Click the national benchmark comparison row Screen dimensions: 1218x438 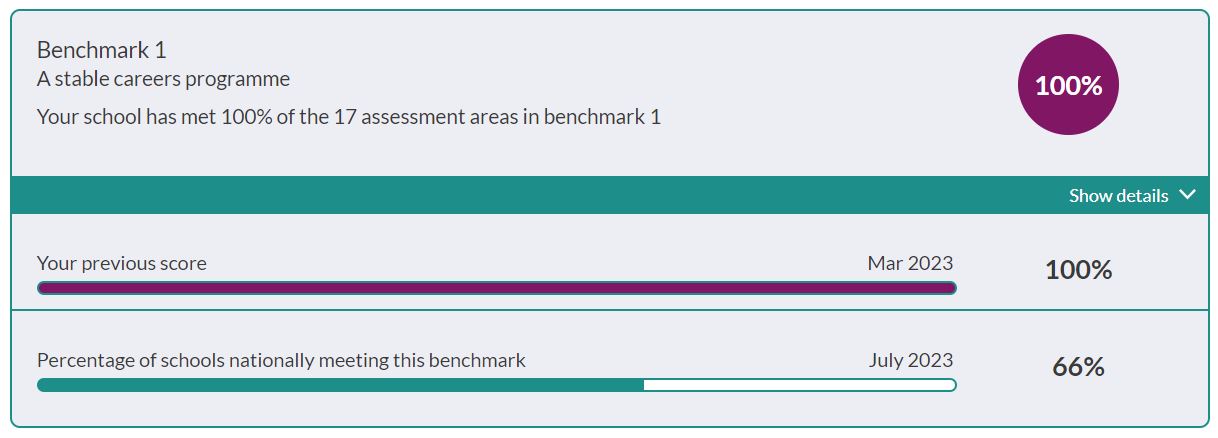click(609, 368)
